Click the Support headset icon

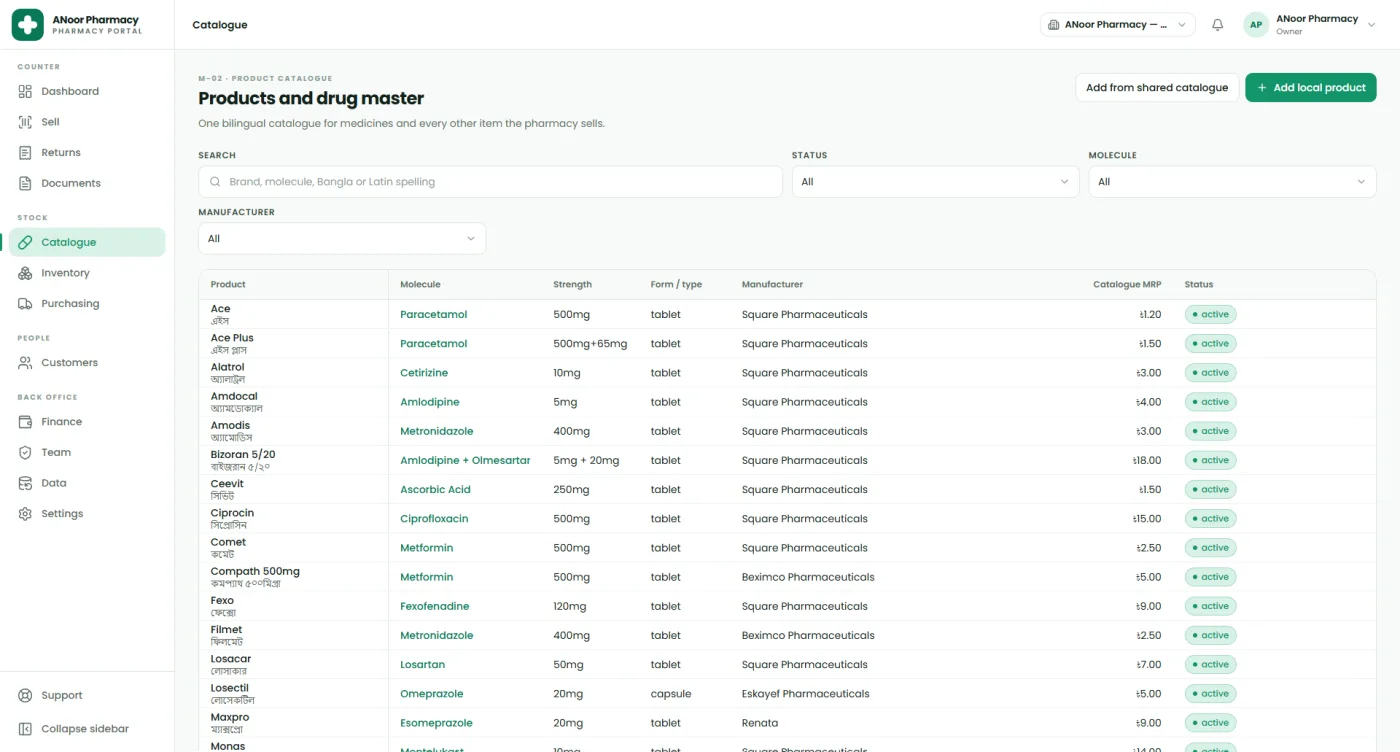(26, 695)
